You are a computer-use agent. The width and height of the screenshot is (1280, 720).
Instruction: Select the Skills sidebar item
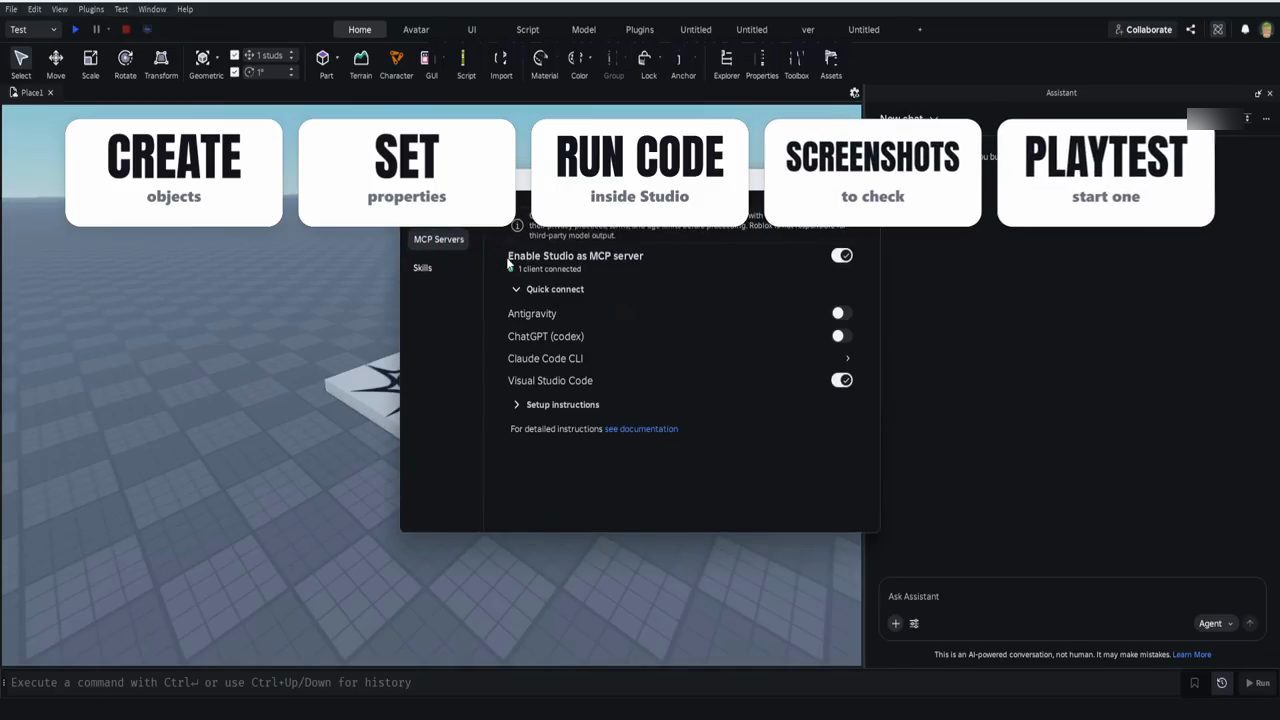(x=423, y=268)
